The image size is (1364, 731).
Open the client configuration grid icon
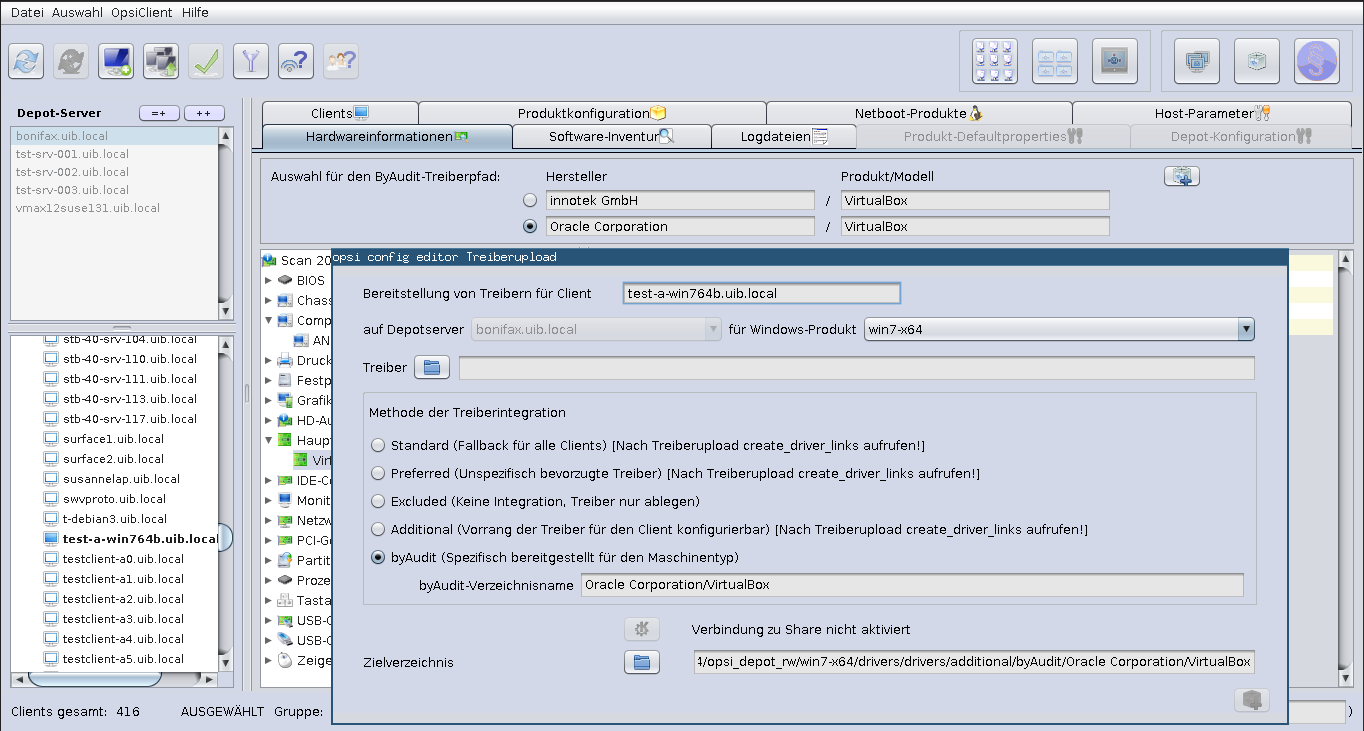pos(995,61)
